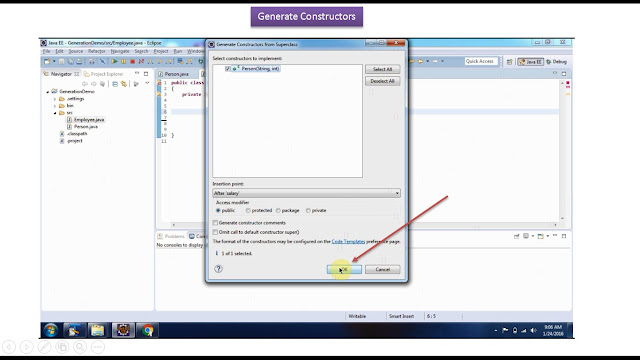Open the Navigate menu
Screen dimensions: 640x360
coord(120,51)
